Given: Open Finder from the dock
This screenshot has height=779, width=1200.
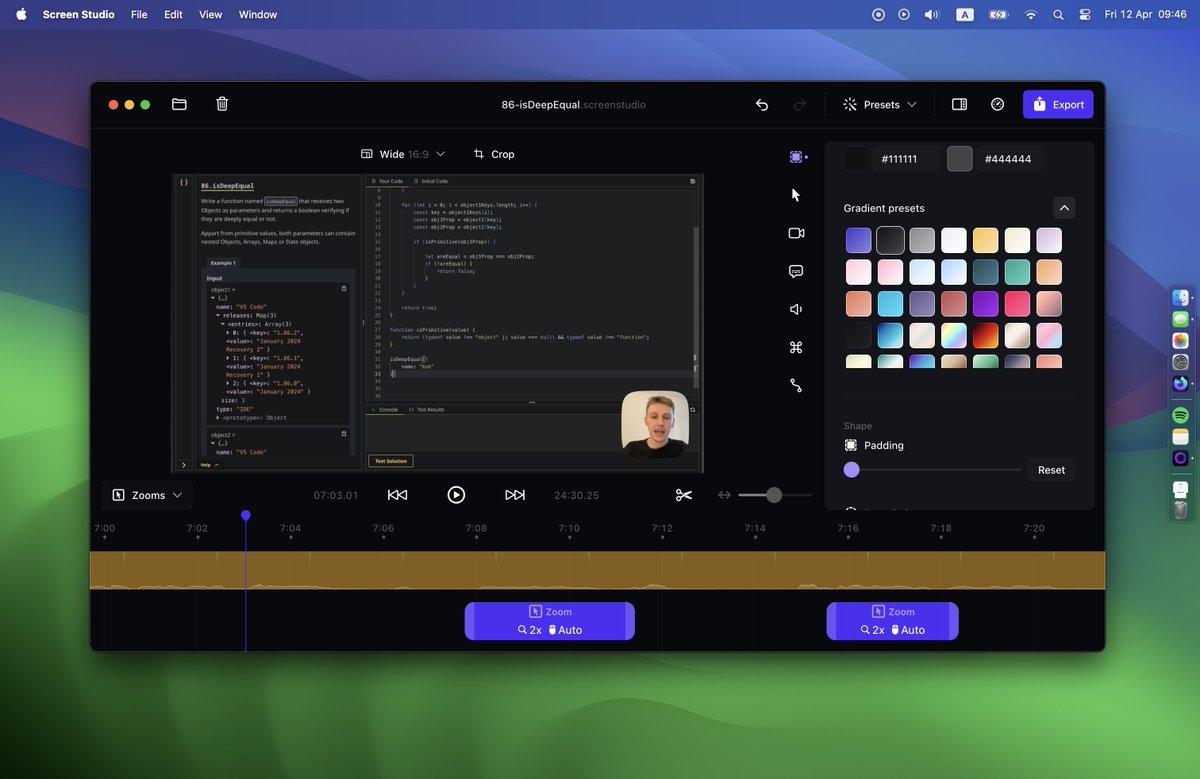Looking at the screenshot, I should tap(1180, 298).
